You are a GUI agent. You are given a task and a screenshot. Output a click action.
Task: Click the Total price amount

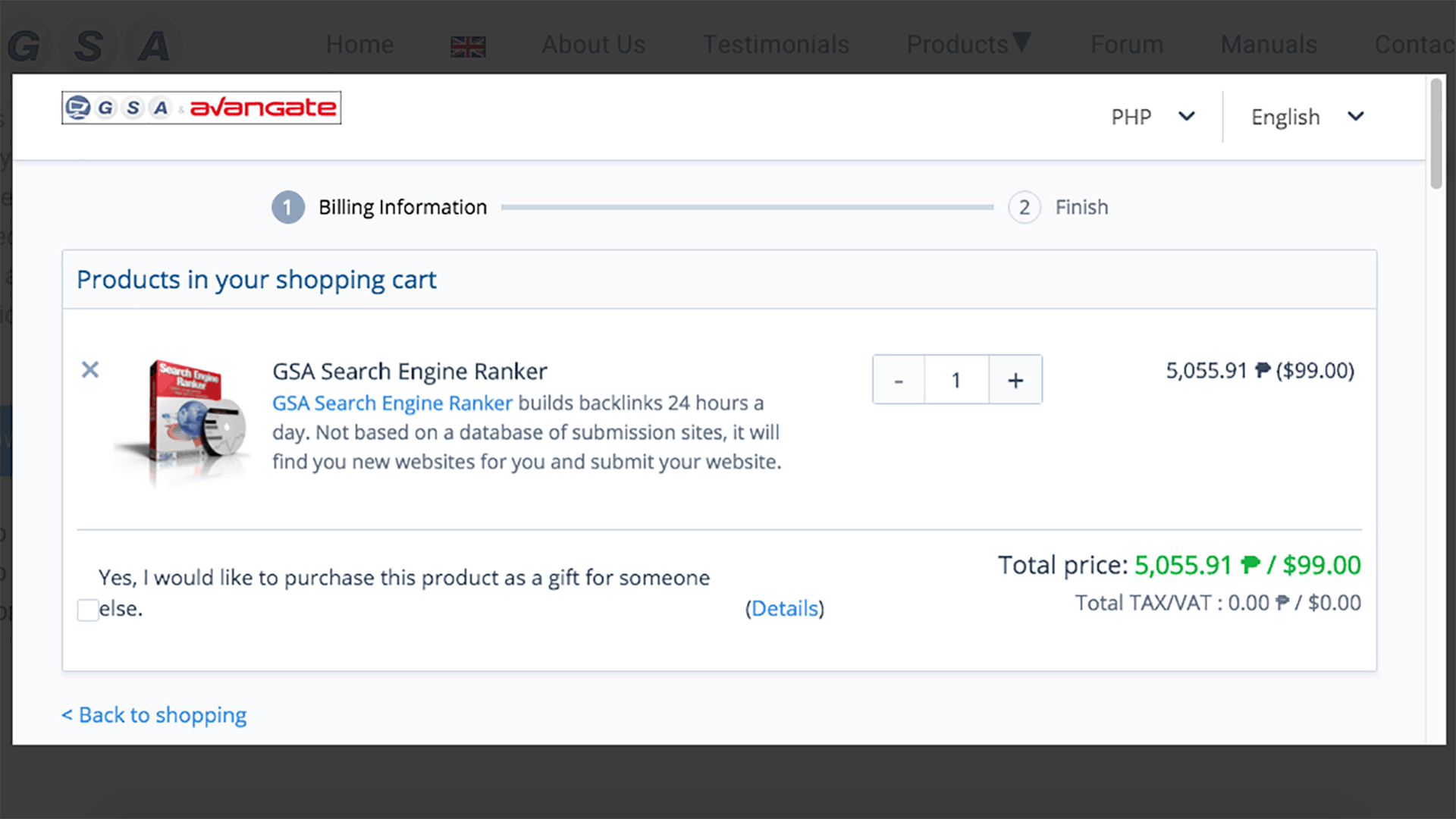click(x=1247, y=565)
